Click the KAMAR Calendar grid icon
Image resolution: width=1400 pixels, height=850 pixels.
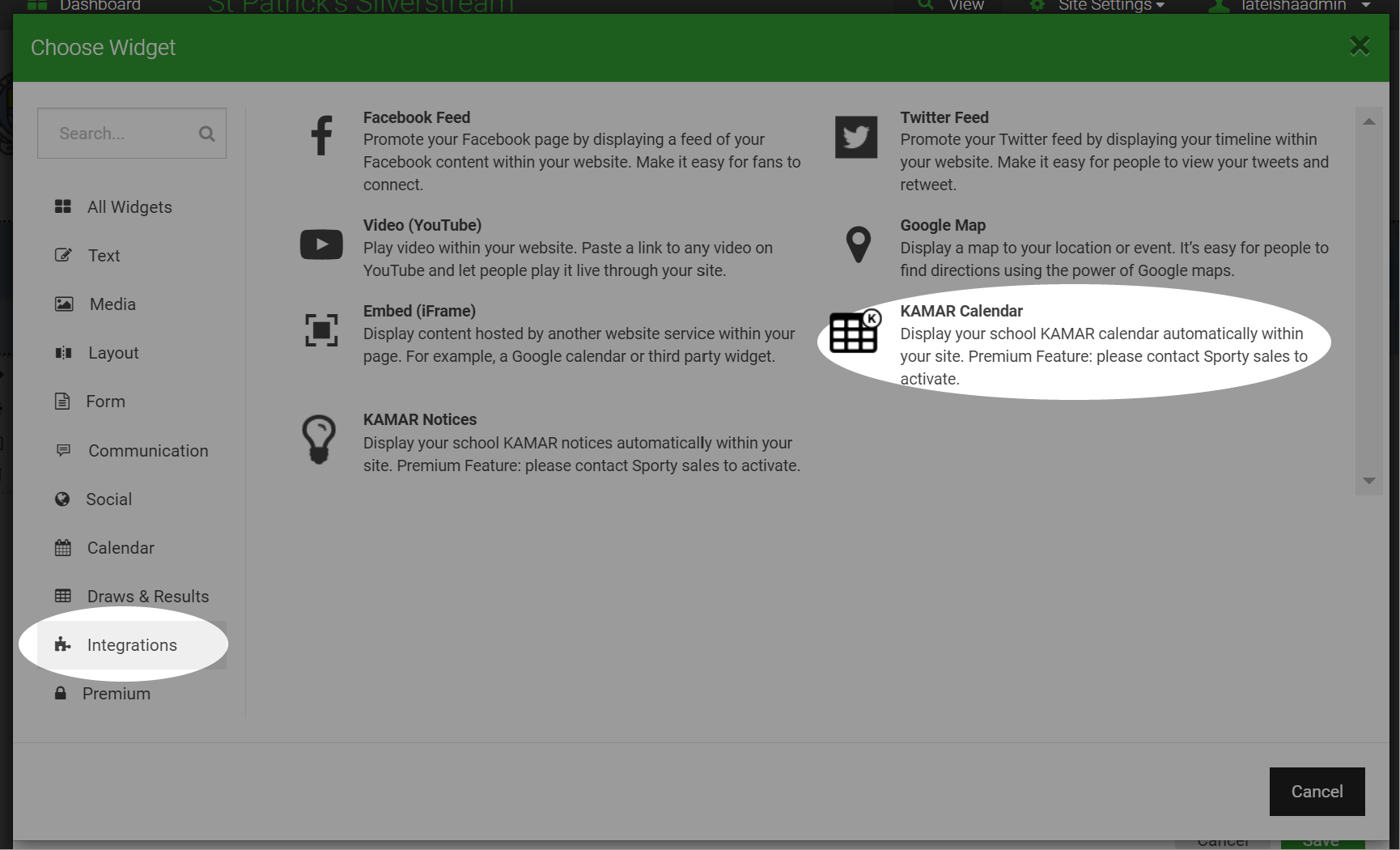click(855, 331)
